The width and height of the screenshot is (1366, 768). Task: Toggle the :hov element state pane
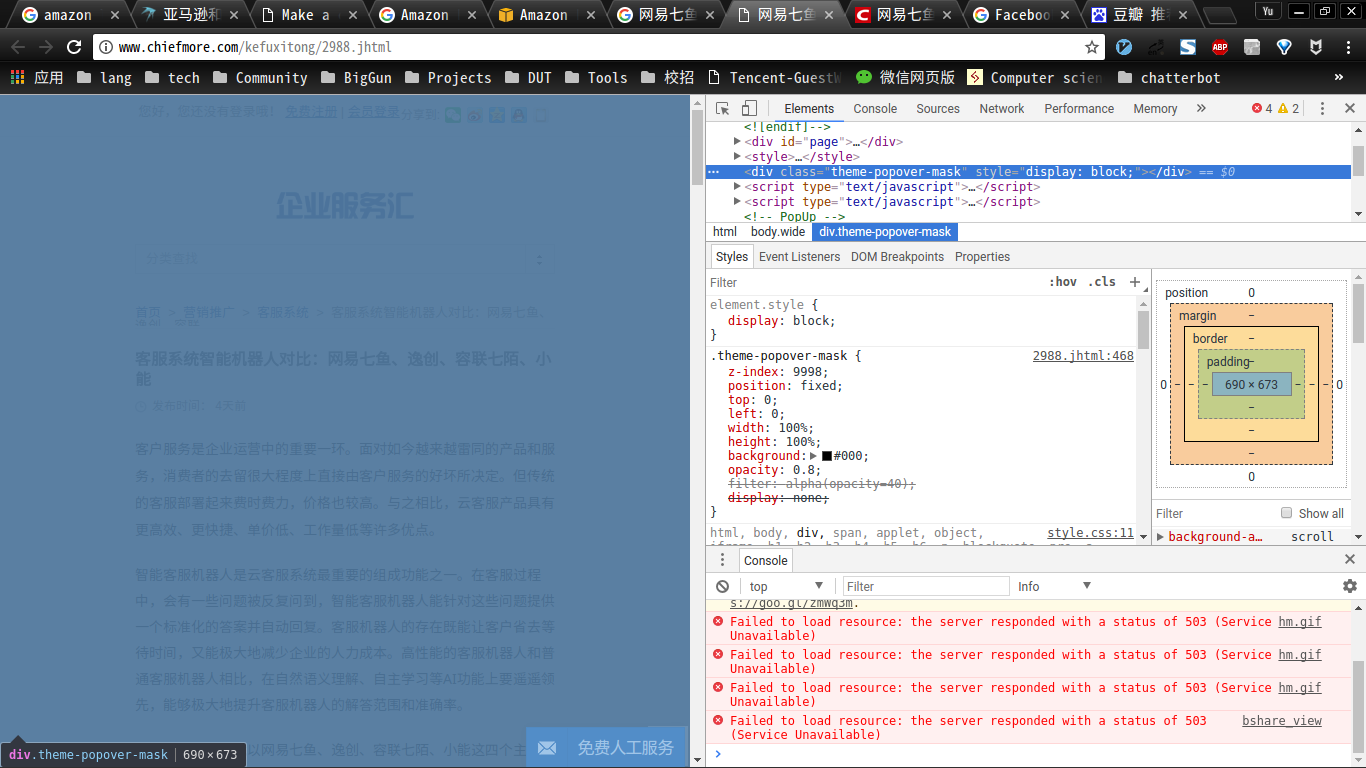(x=1063, y=282)
